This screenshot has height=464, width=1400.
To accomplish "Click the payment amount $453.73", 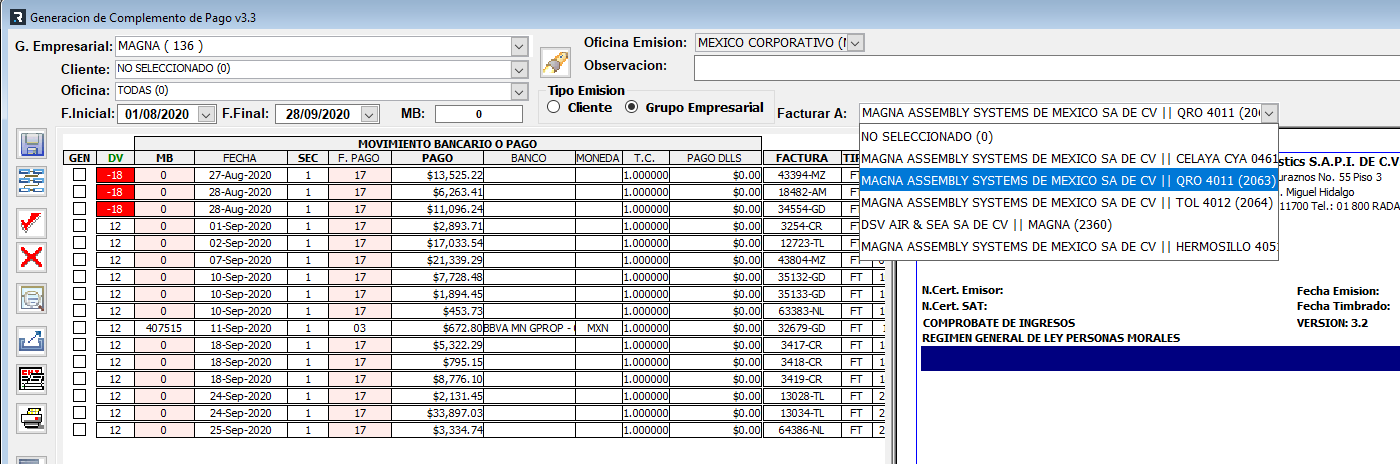I will tap(437, 311).
